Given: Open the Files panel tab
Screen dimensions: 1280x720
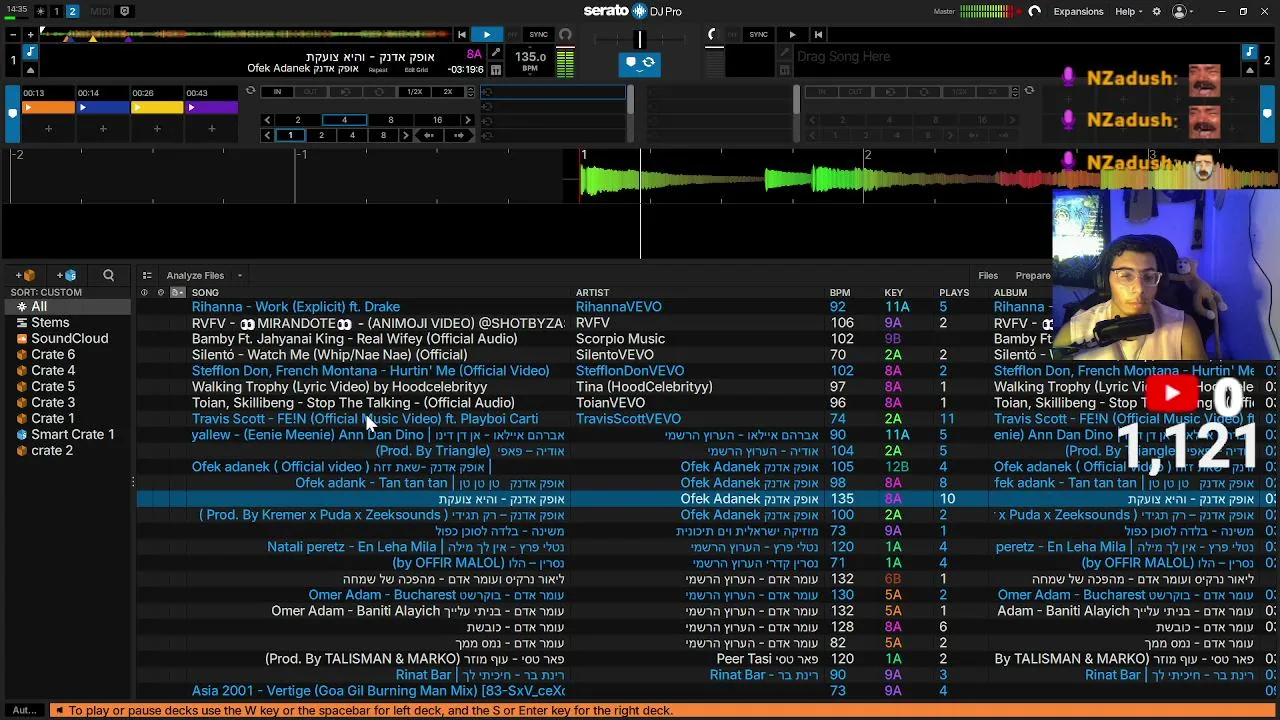Looking at the screenshot, I should tap(988, 275).
